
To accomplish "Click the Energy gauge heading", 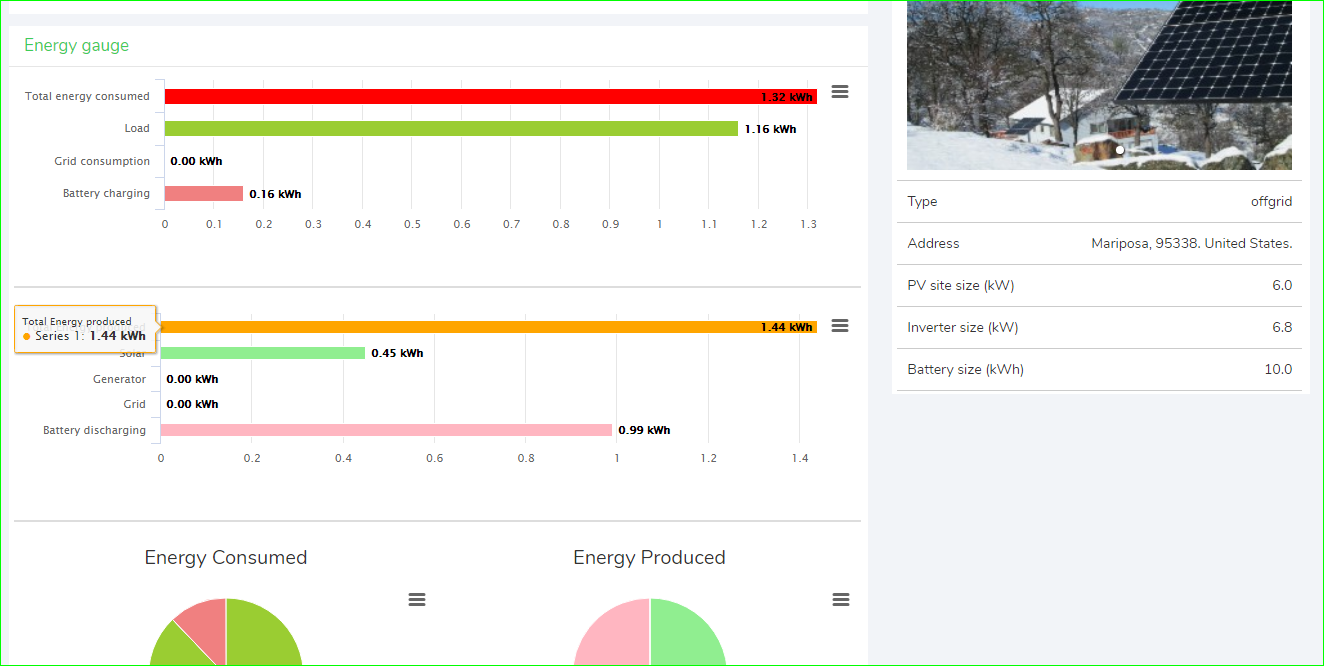I will (x=76, y=45).
